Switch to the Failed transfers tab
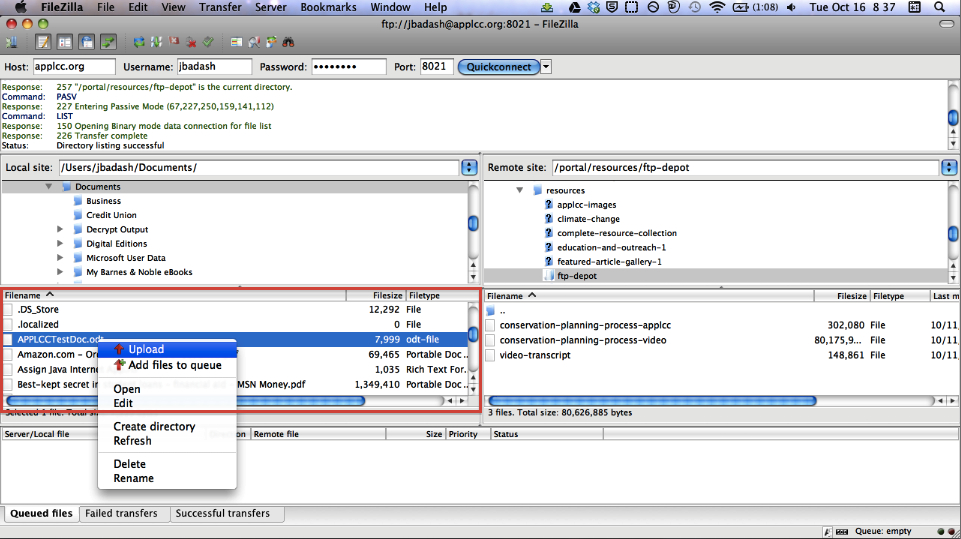This screenshot has width=961, height=539. (121, 514)
